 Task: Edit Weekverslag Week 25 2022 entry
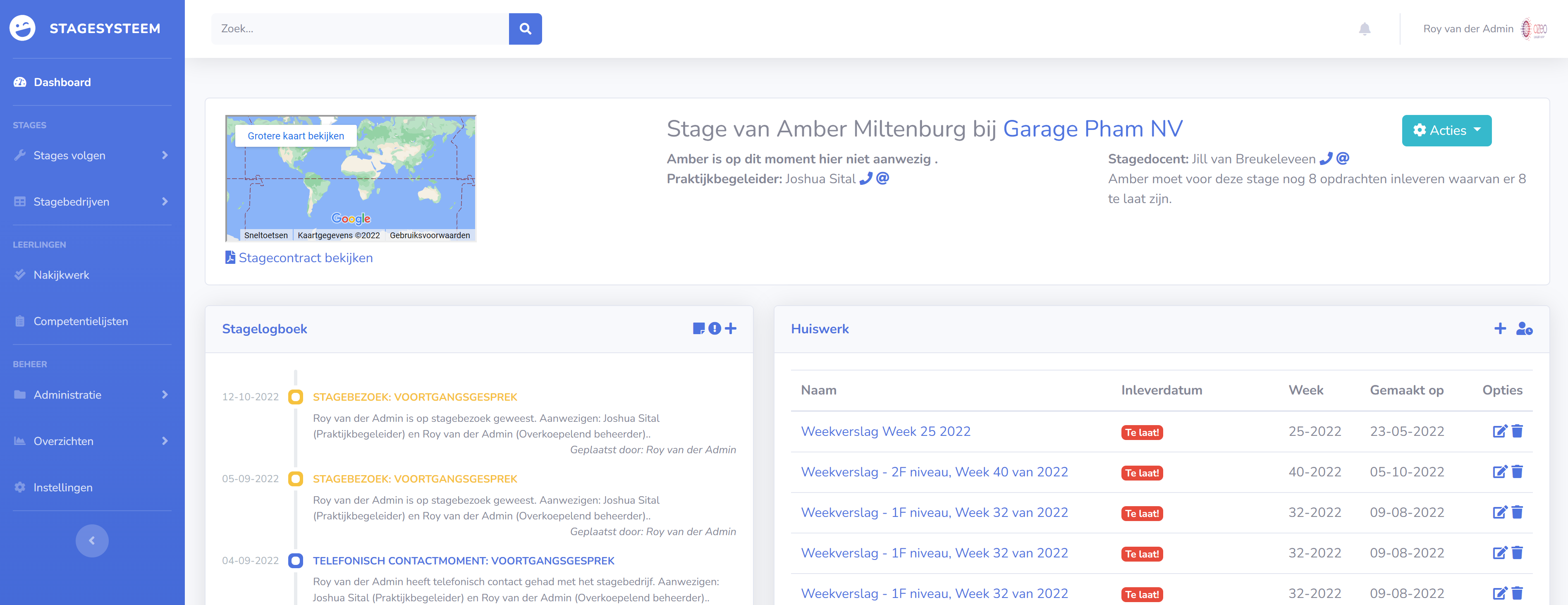(x=1499, y=432)
